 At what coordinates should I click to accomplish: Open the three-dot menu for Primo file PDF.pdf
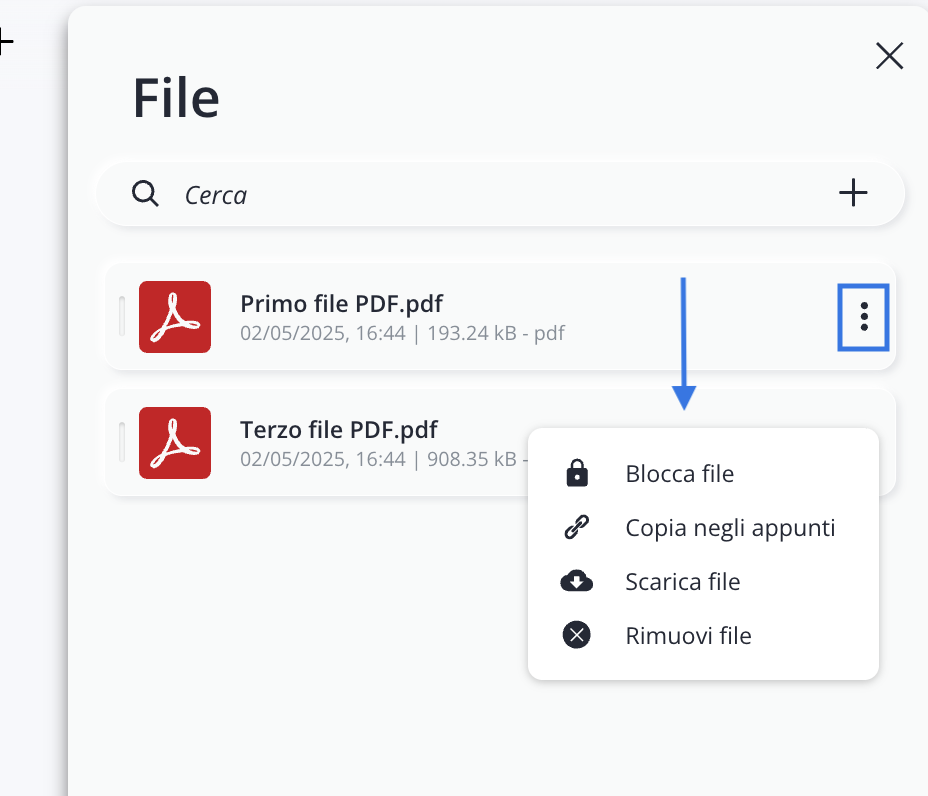point(863,317)
